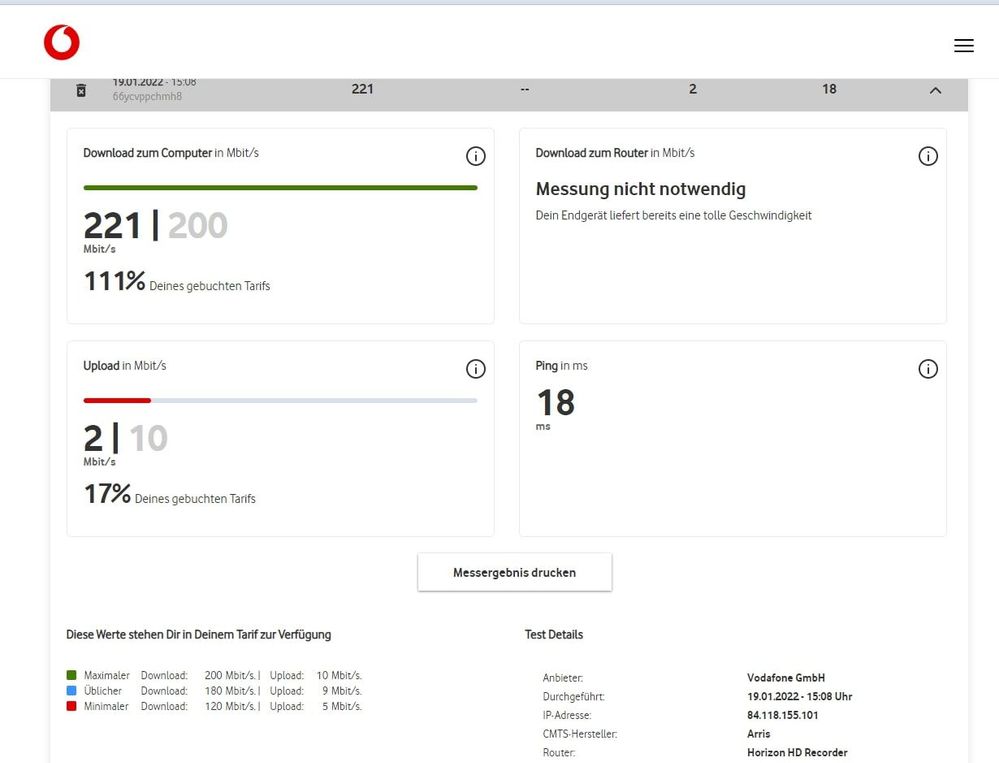The height and width of the screenshot is (763, 999).
Task: Click the 221 download value in header row
Action: tap(363, 89)
